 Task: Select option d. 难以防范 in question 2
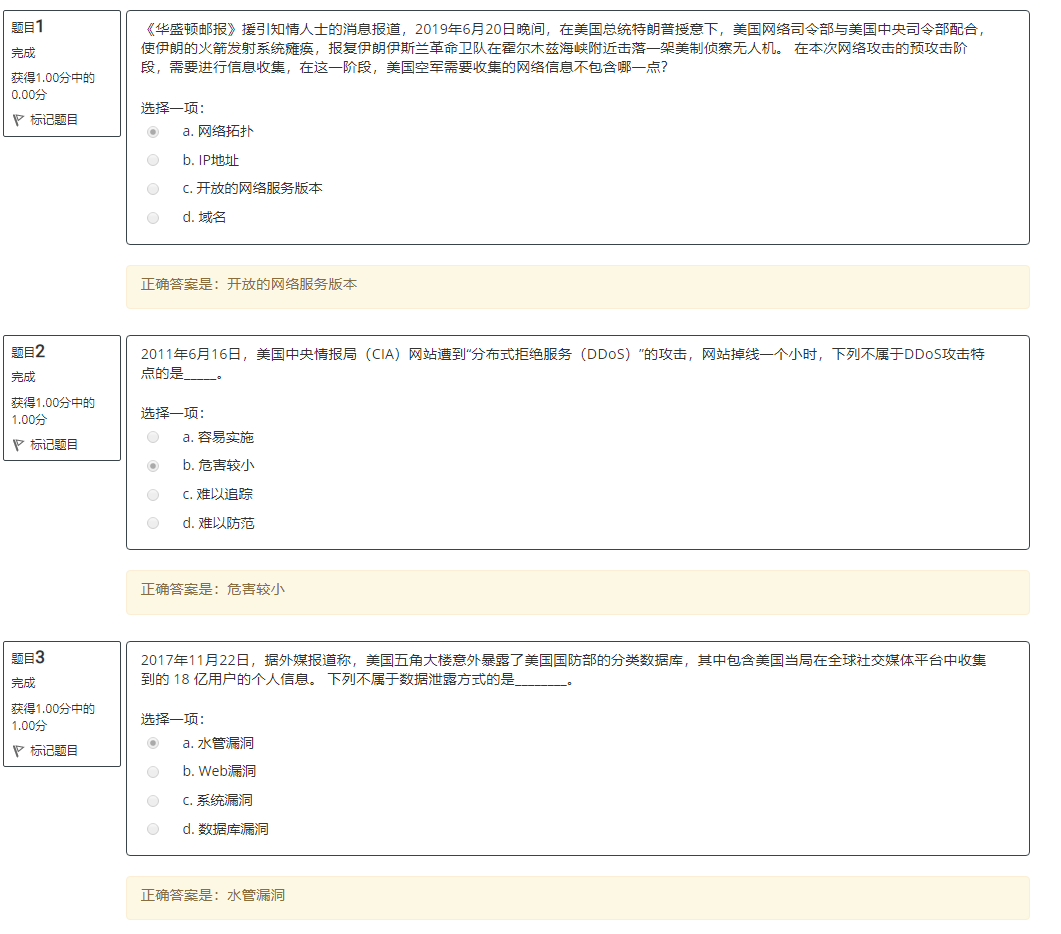[x=153, y=522]
